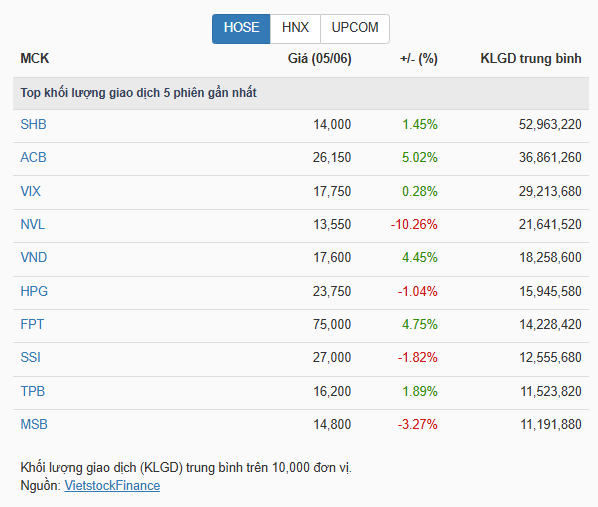This screenshot has width=598, height=507.
Task: Click SHB's average volume 52,963,220
Action: click(550, 124)
